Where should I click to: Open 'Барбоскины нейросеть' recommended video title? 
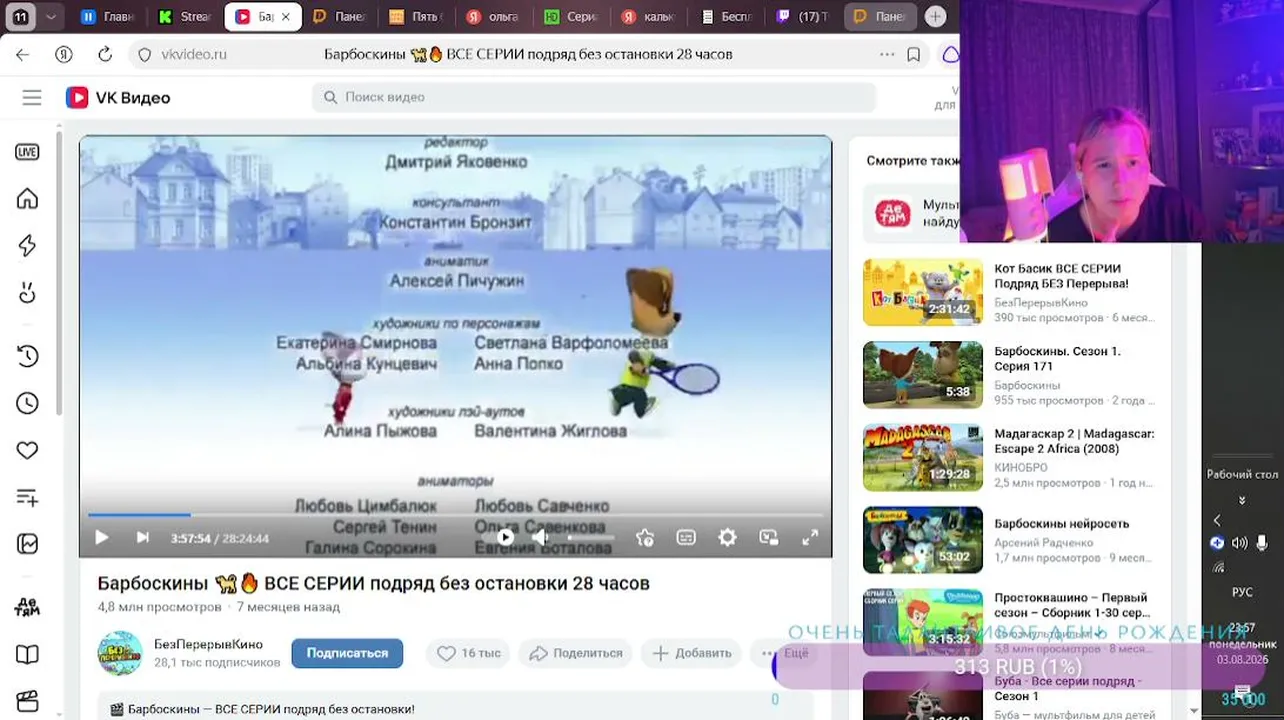(1061, 524)
